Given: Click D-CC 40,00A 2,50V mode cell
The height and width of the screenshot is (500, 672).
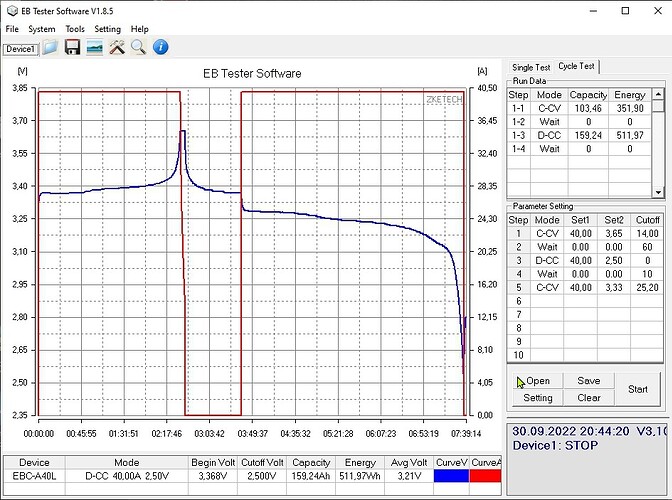Looking at the screenshot, I should coord(127,476).
